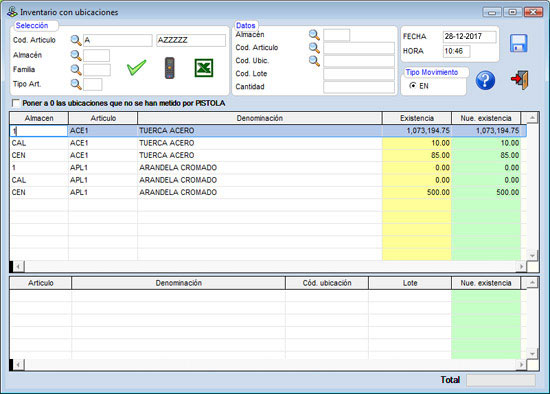Click Nue. existencia header in lower grid
The width and height of the screenshot is (550, 394).
486,283
